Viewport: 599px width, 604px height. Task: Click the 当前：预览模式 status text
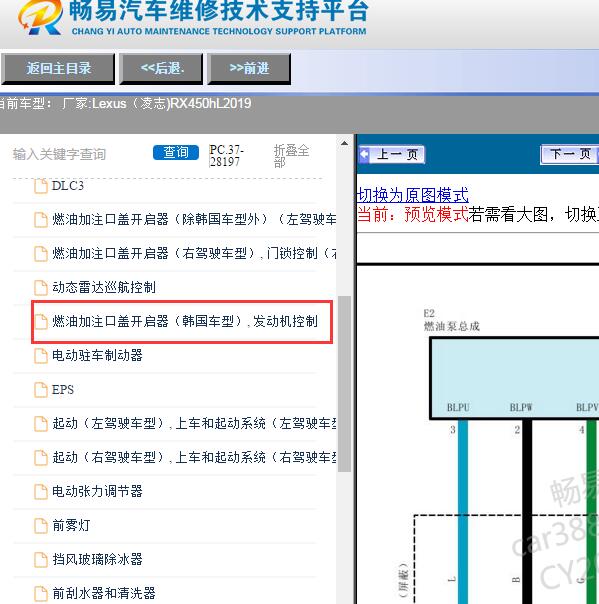click(413, 214)
